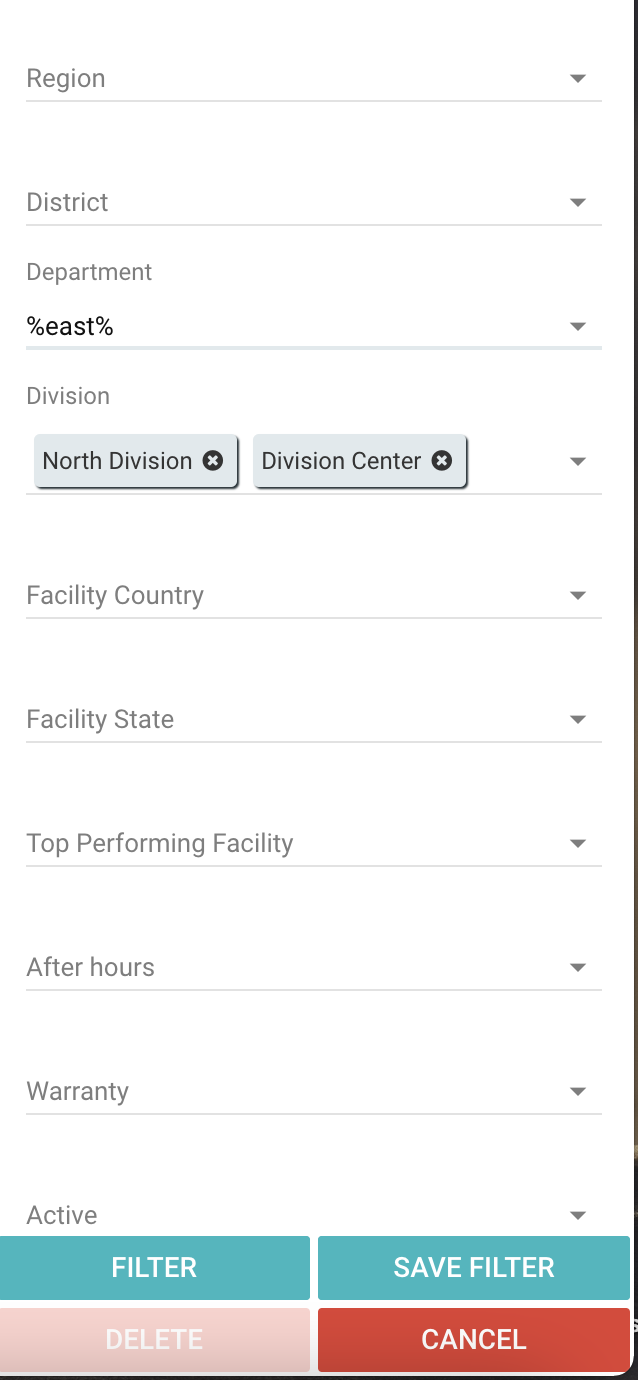
Task: Expand the After hours dropdown arrow
Action: coord(577,968)
